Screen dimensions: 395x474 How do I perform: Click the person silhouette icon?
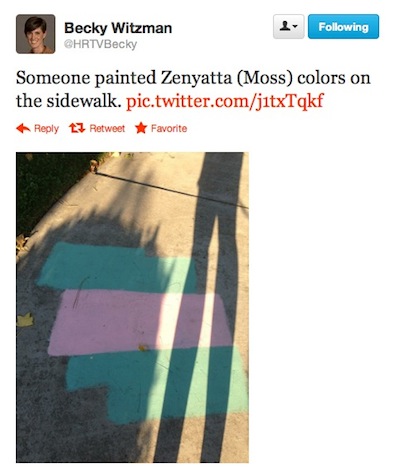point(285,26)
